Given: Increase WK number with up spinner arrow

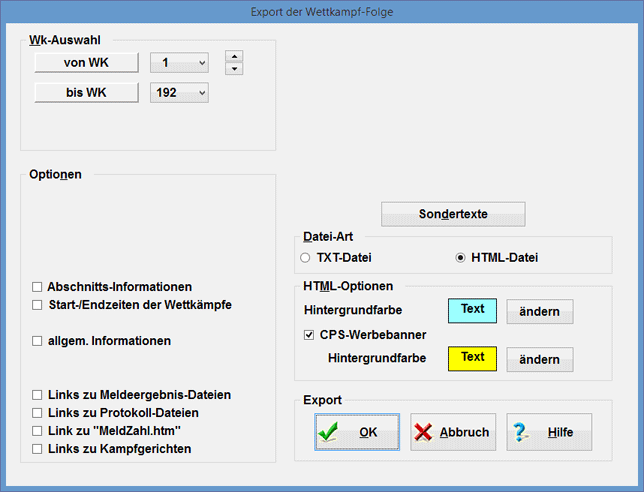Looking at the screenshot, I should pyautogui.click(x=233, y=57).
